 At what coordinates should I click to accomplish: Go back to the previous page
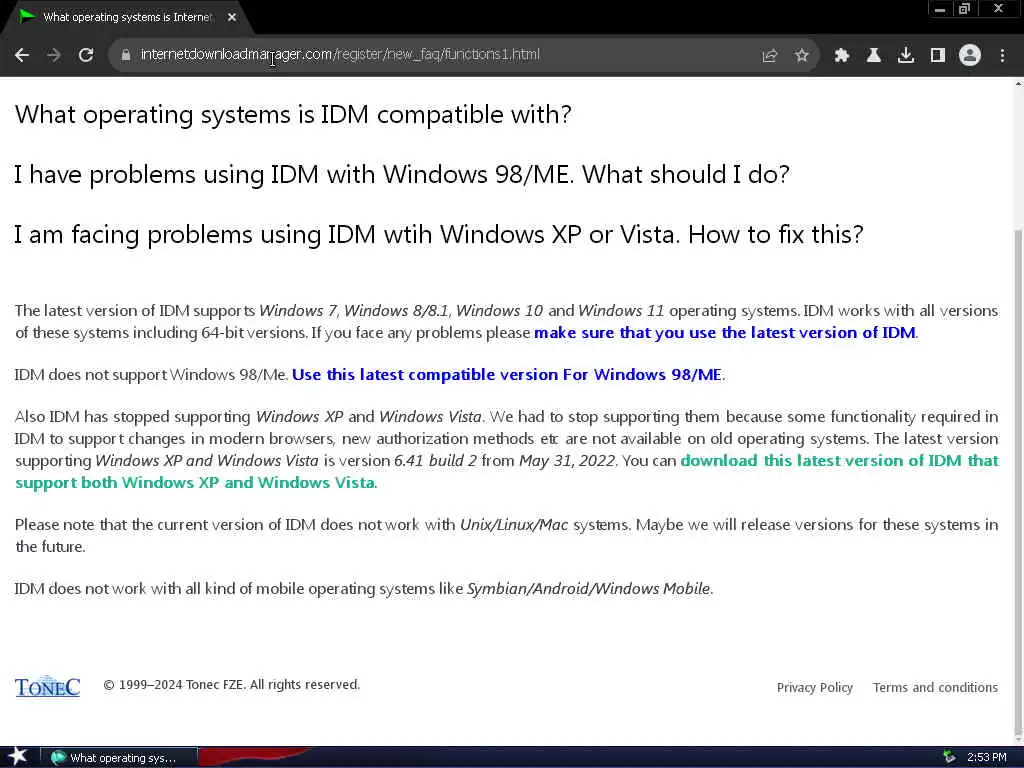(22, 55)
